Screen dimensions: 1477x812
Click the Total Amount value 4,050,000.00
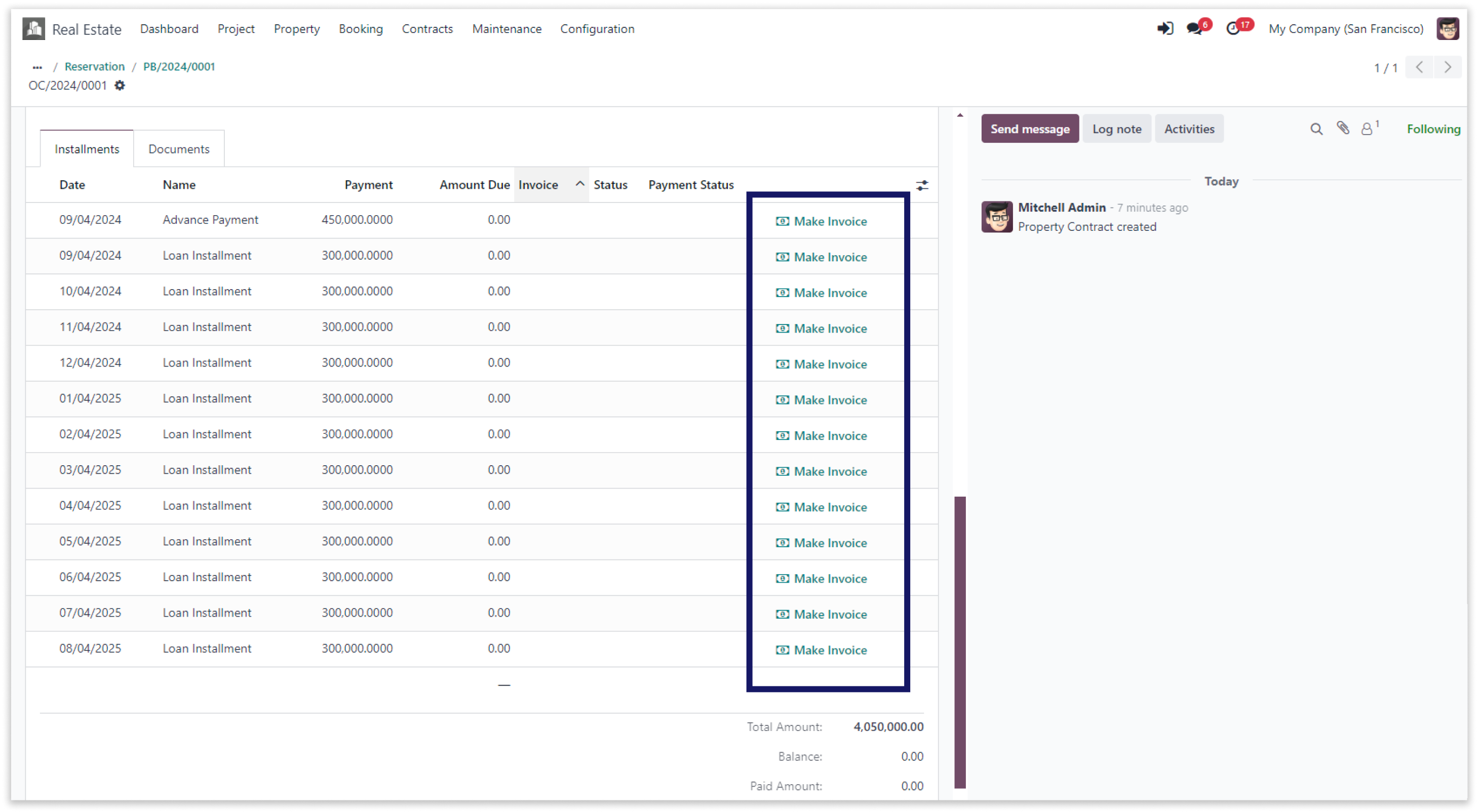888,726
